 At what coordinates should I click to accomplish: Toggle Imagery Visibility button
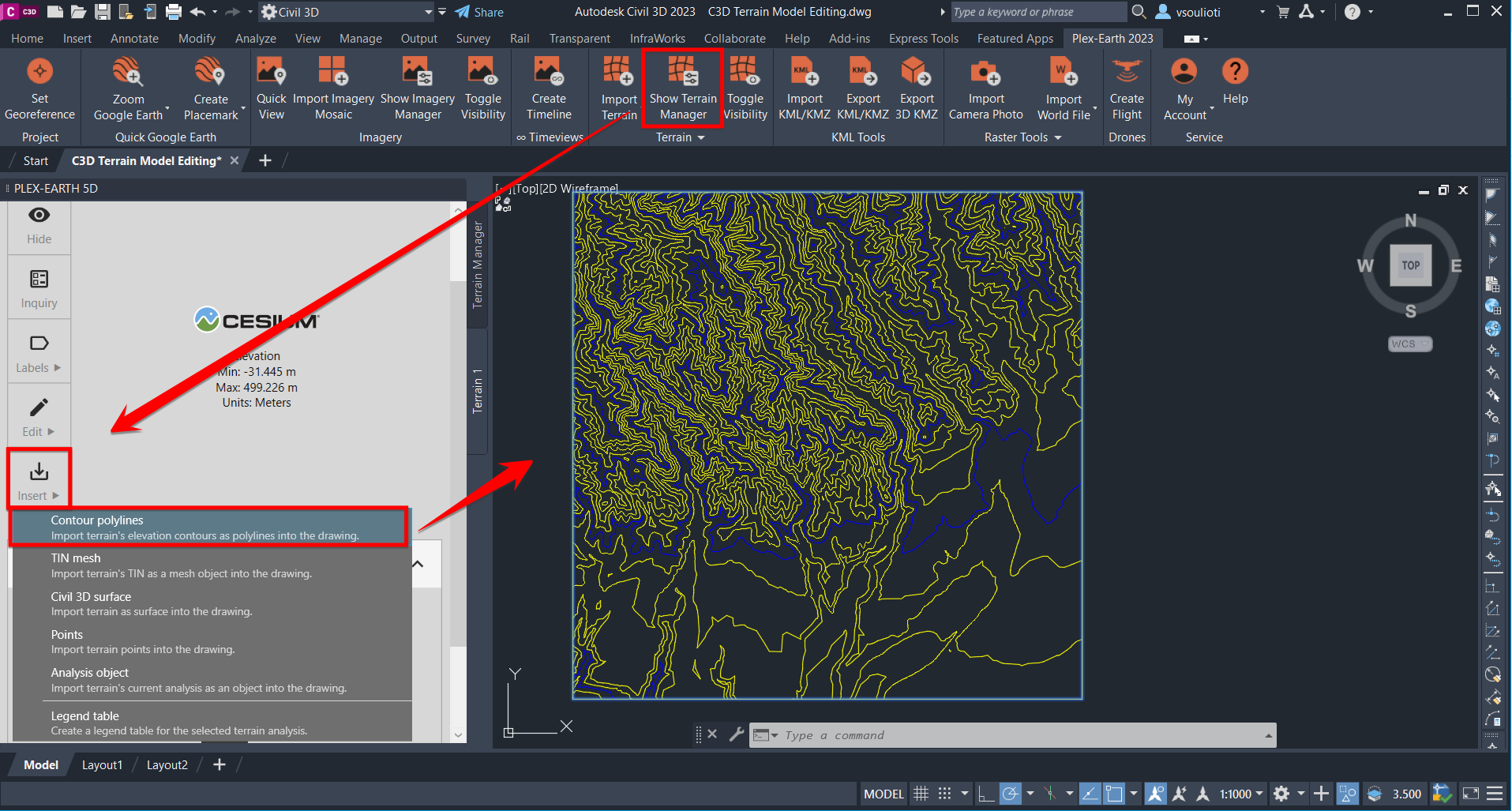(x=482, y=89)
